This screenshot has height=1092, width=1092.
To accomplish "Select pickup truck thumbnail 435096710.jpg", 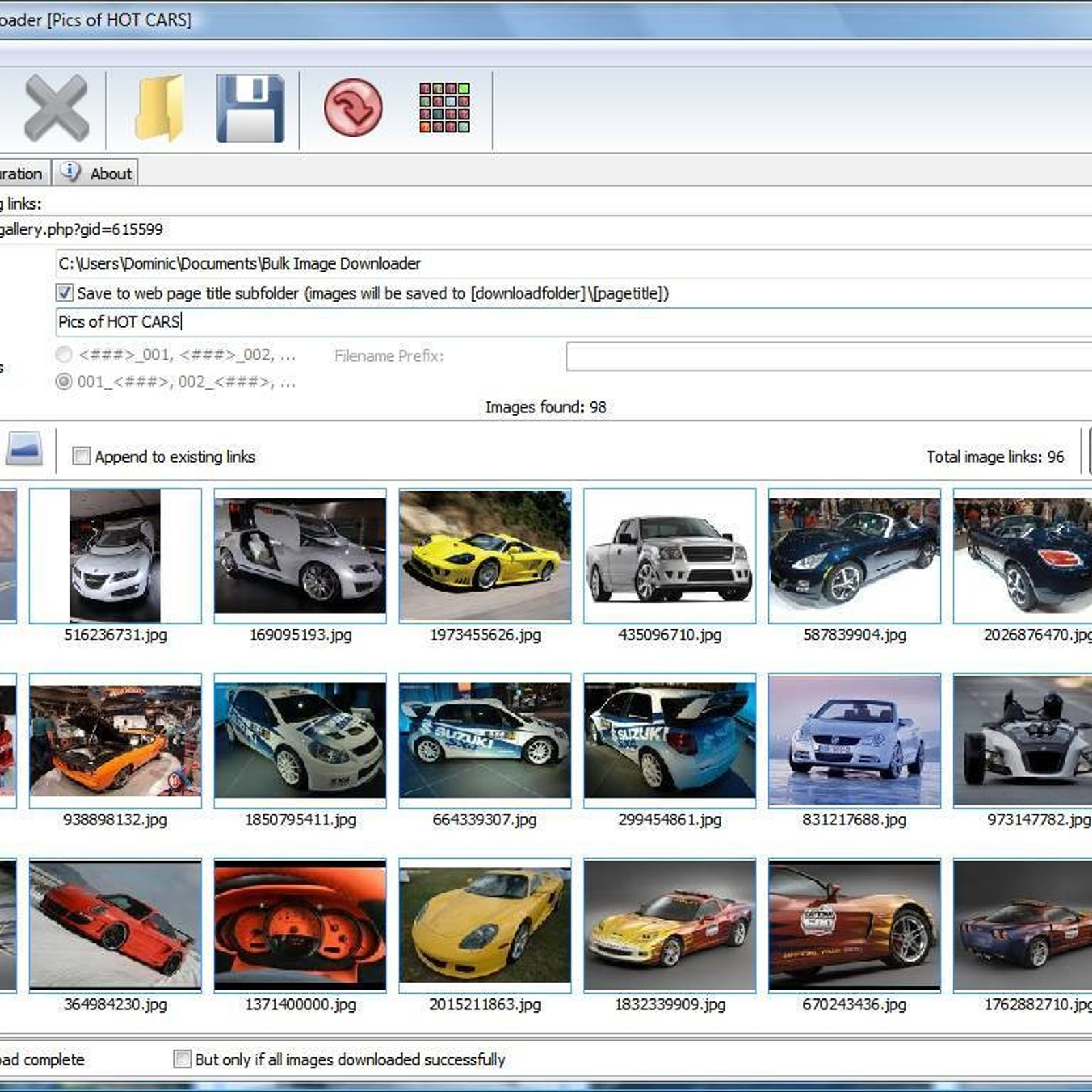I will [x=670, y=556].
